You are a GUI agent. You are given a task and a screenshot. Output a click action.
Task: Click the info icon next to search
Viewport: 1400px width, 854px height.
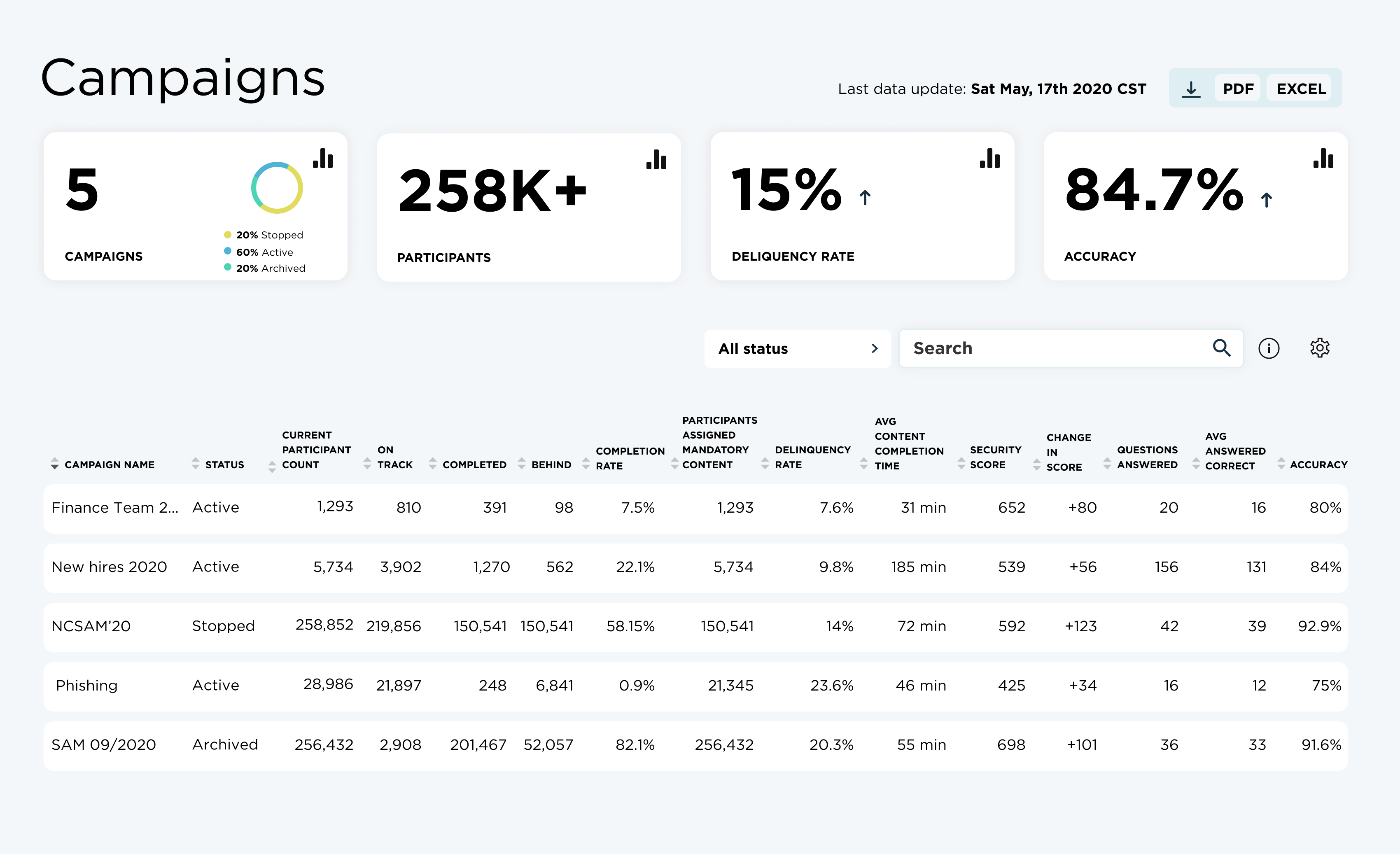click(x=1268, y=348)
